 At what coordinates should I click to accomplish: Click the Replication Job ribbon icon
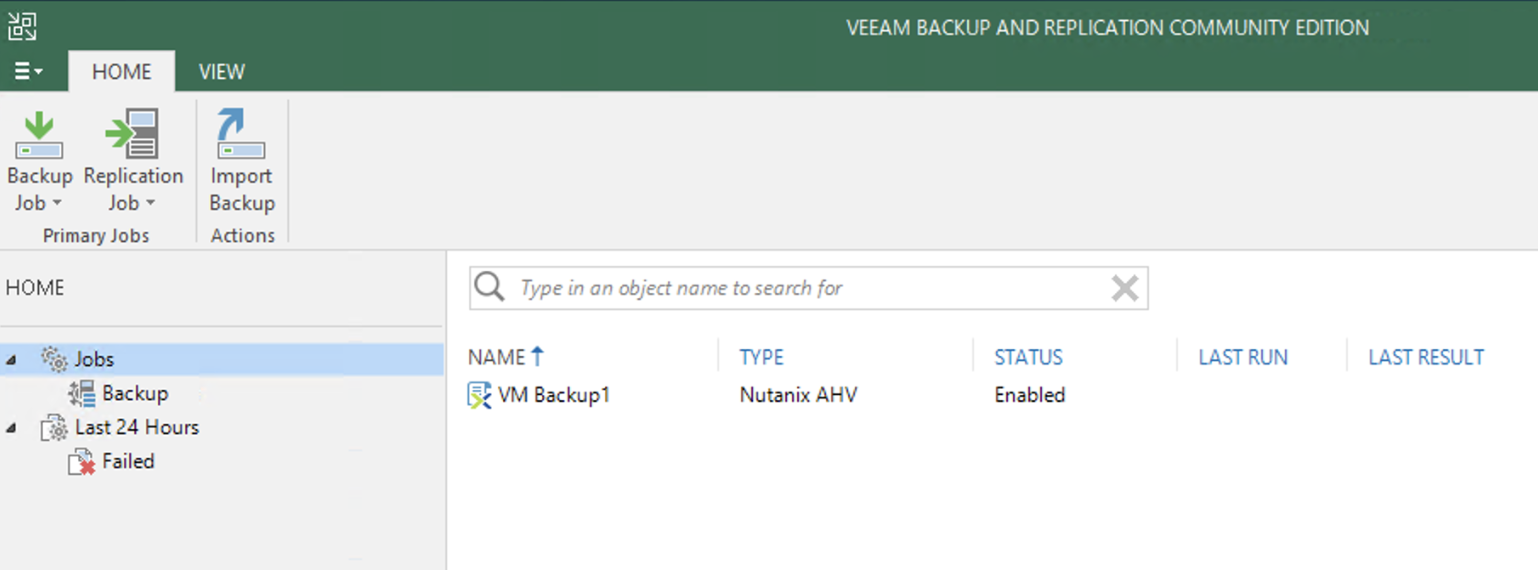click(133, 135)
